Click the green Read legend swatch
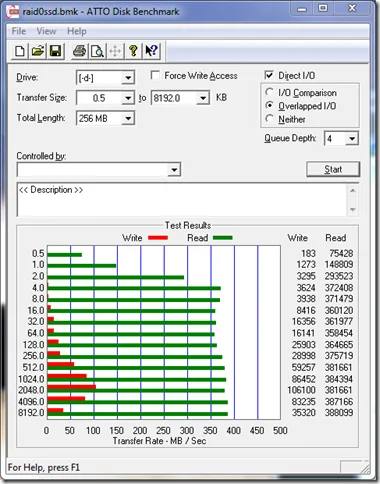 tap(222, 238)
